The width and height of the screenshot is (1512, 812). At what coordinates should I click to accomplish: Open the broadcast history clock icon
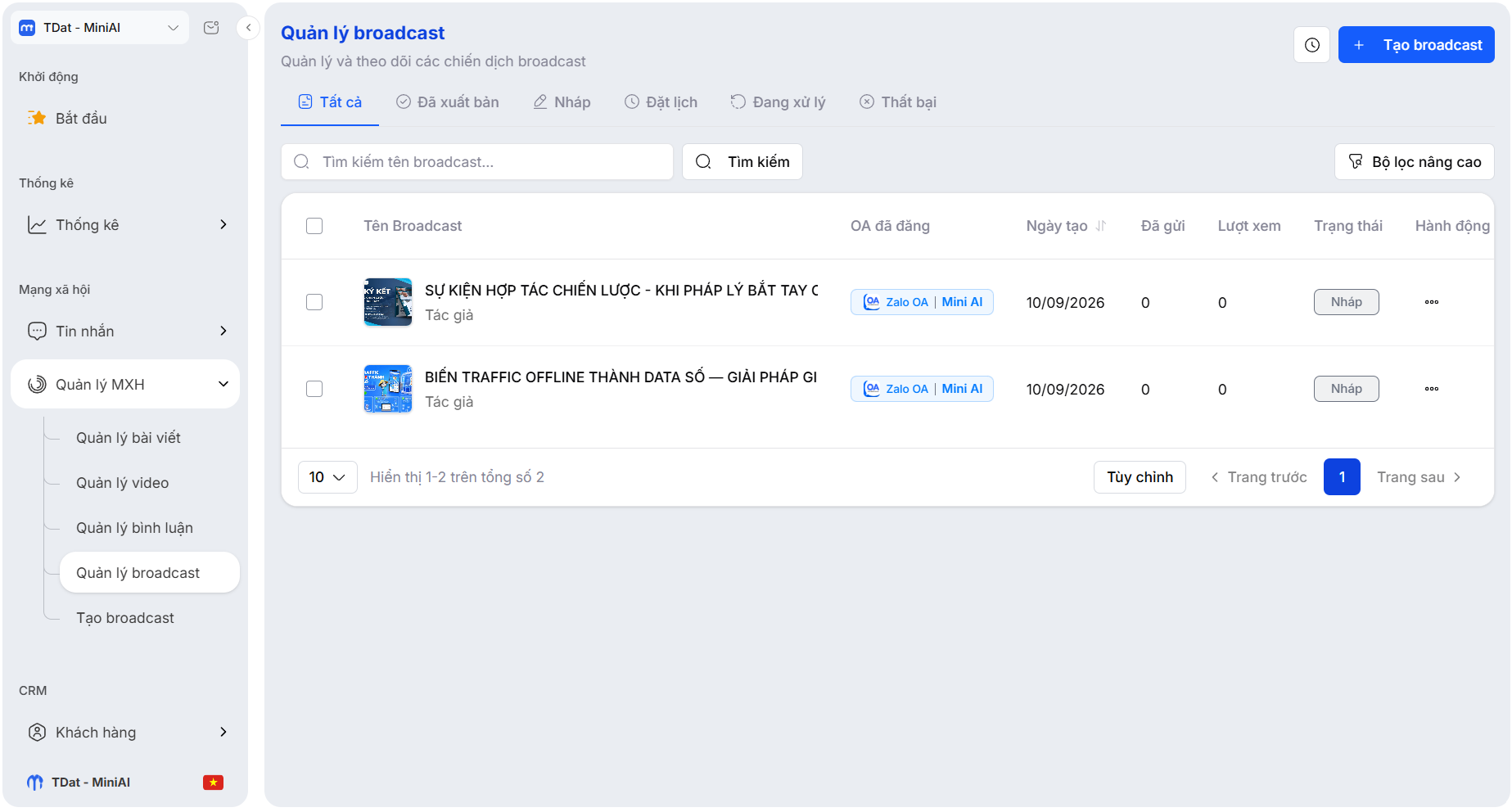pyautogui.click(x=1311, y=45)
